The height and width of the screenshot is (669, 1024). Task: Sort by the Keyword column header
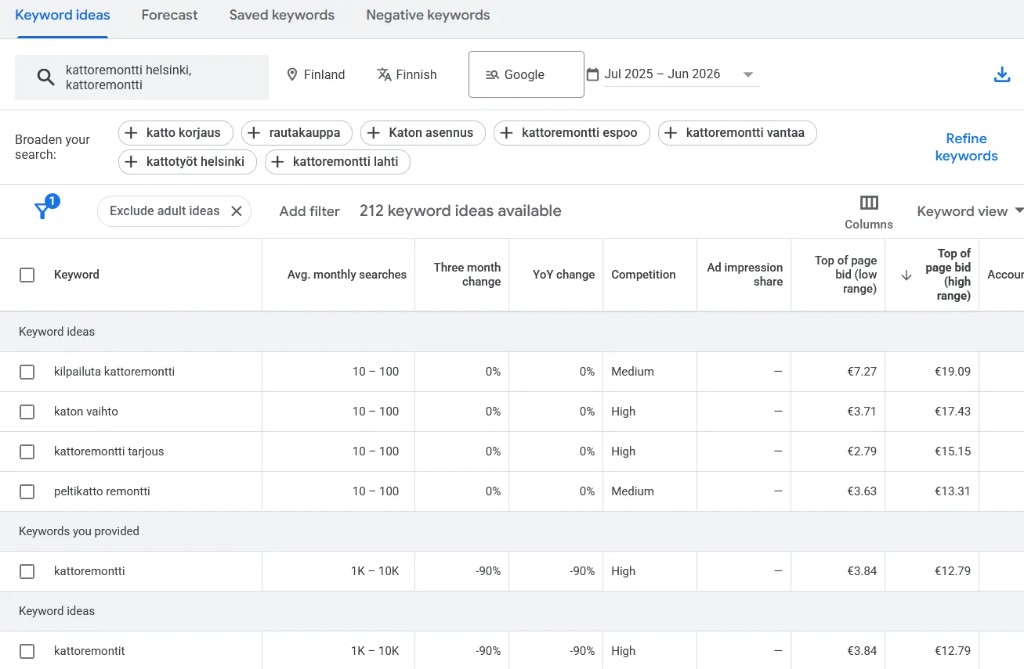tap(76, 274)
